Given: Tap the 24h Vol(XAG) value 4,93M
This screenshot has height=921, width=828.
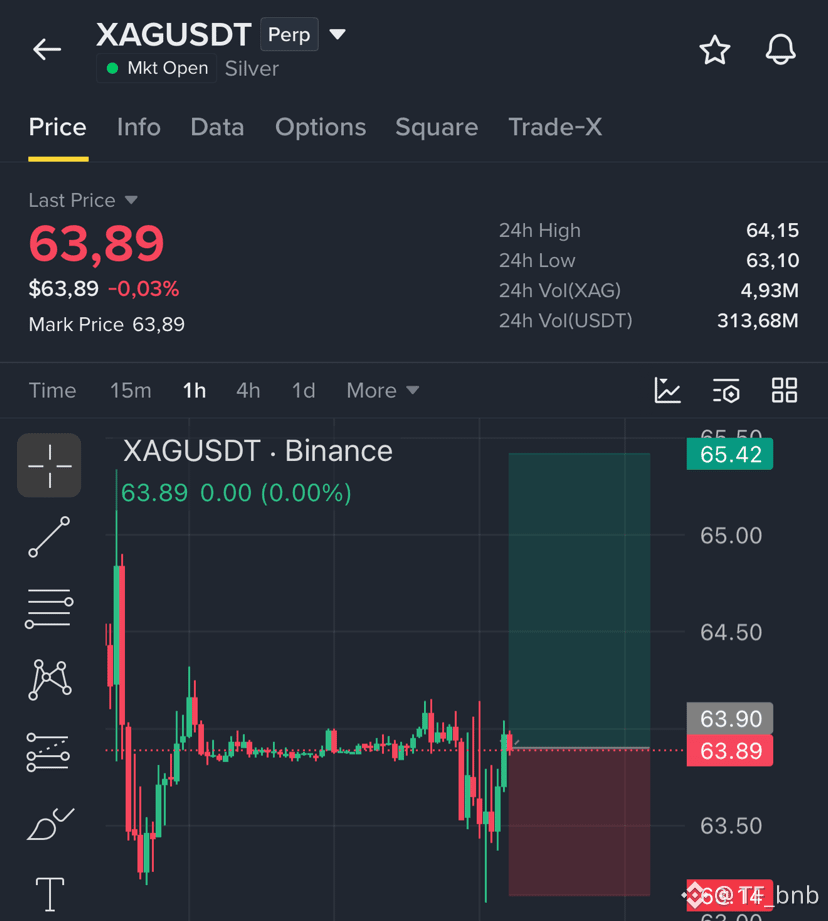Looking at the screenshot, I should 769,290.
